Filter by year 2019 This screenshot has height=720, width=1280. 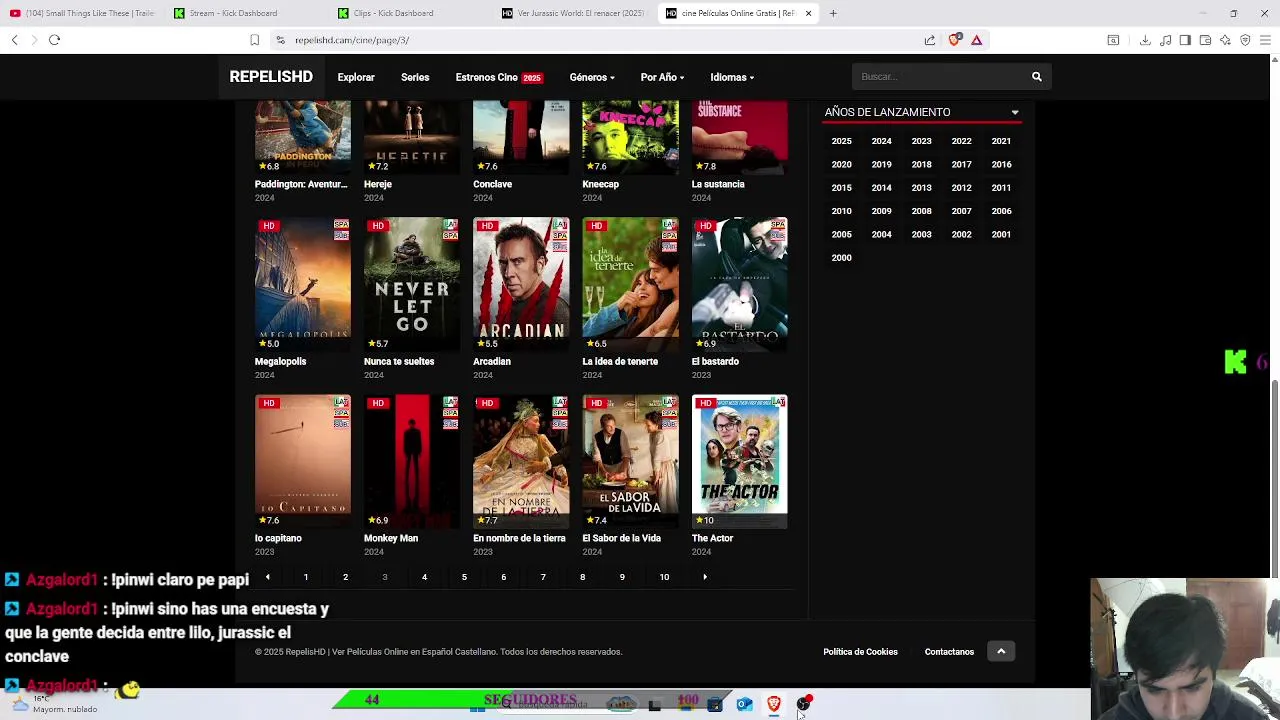click(881, 164)
